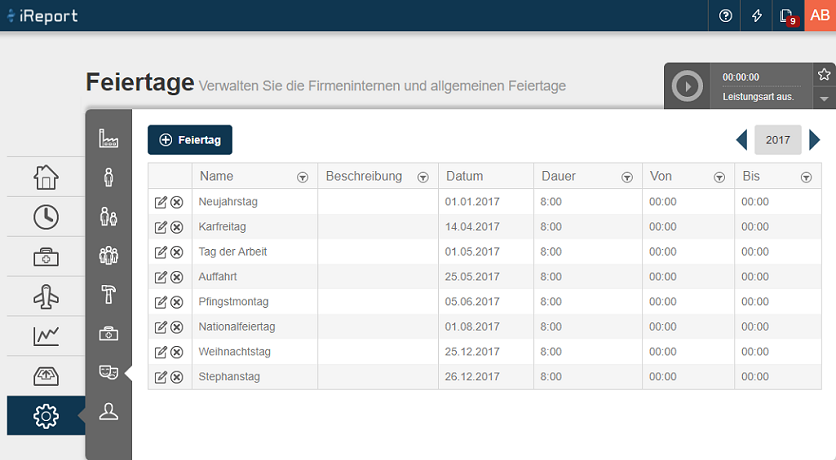
Task: Open documents icon with badge 9
Action: coord(788,16)
